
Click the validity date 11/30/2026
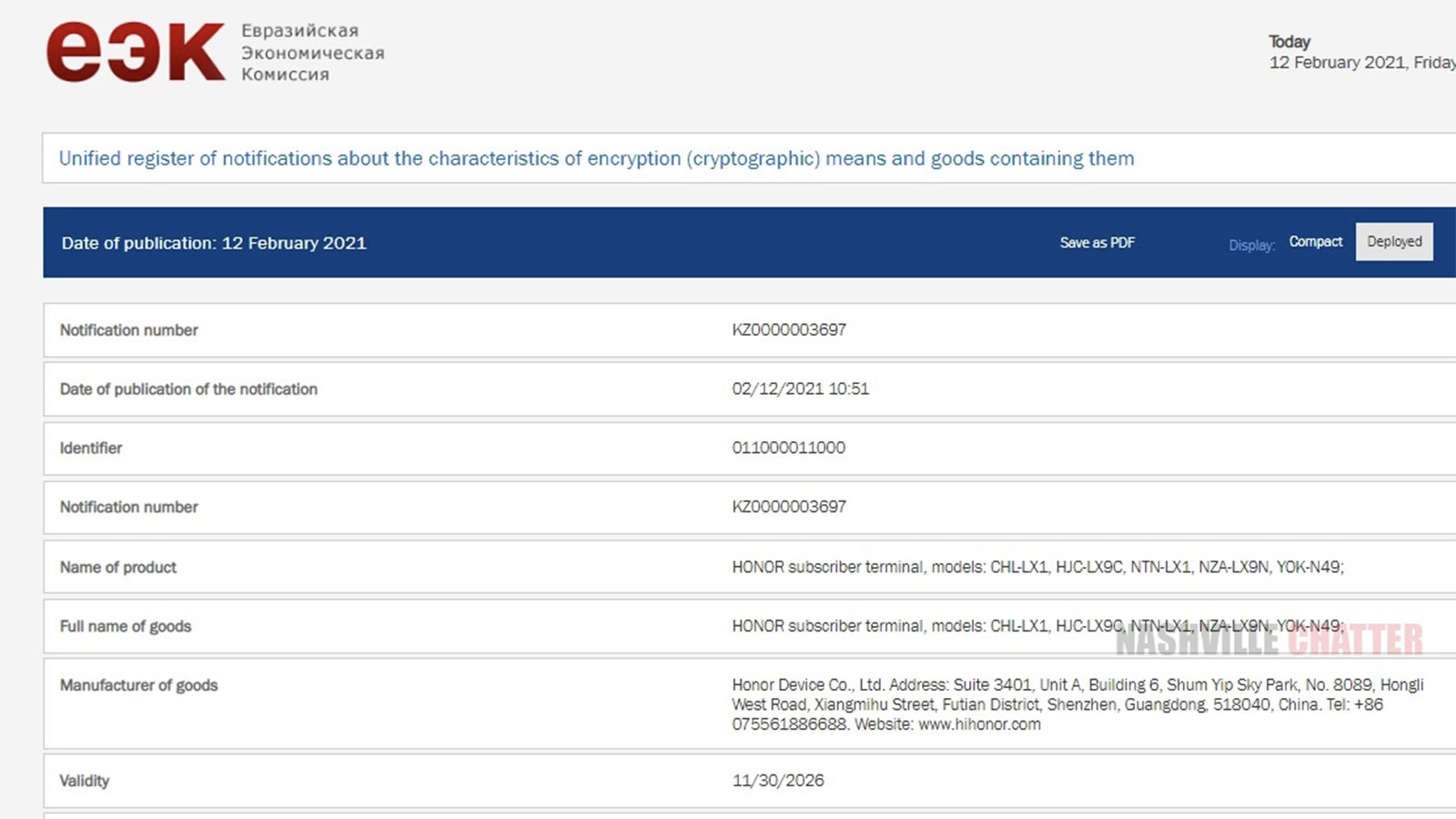point(778,781)
